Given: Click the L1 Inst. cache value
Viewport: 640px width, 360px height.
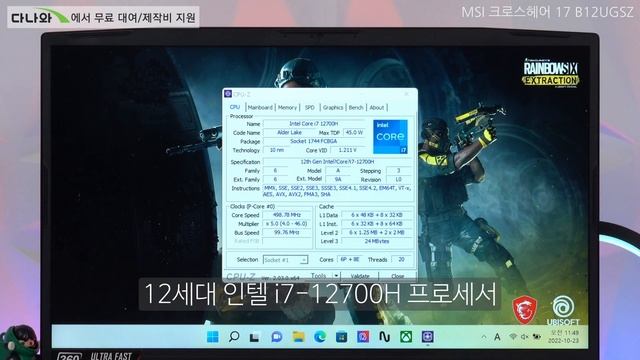Looking at the screenshot, I should click(376, 224).
